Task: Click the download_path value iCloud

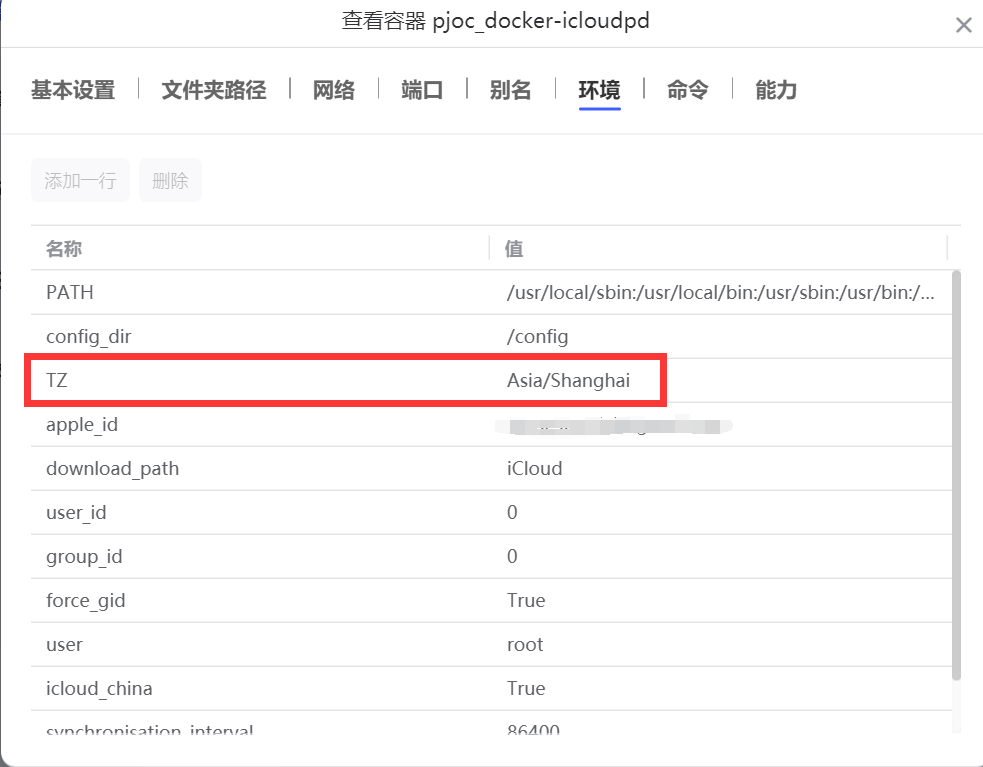Action: tap(534, 469)
